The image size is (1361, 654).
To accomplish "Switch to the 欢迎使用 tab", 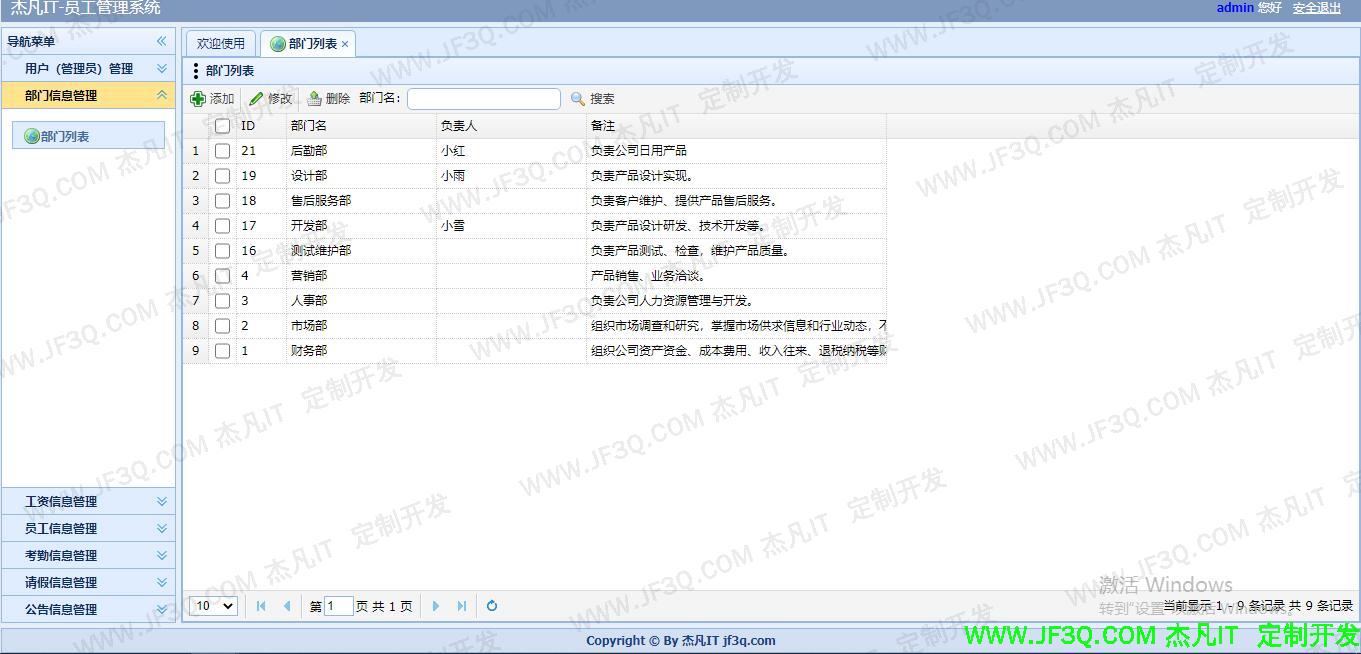I will (x=220, y=43).
